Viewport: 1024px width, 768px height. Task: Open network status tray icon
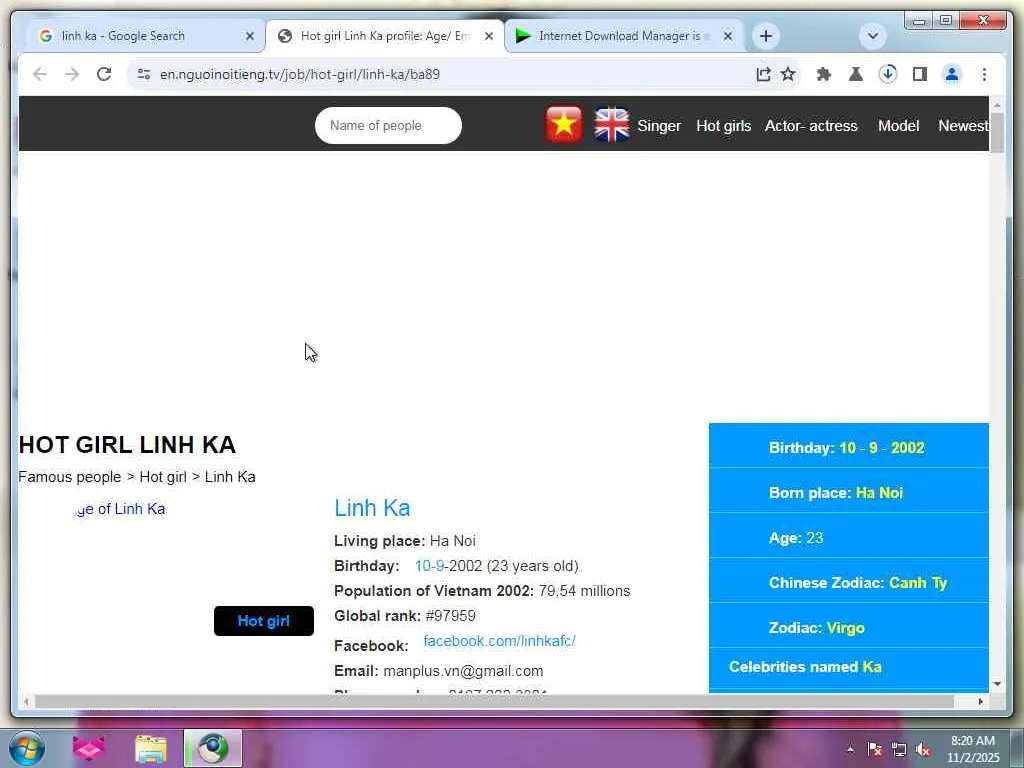pyautogui.click(x=899, y=750)
